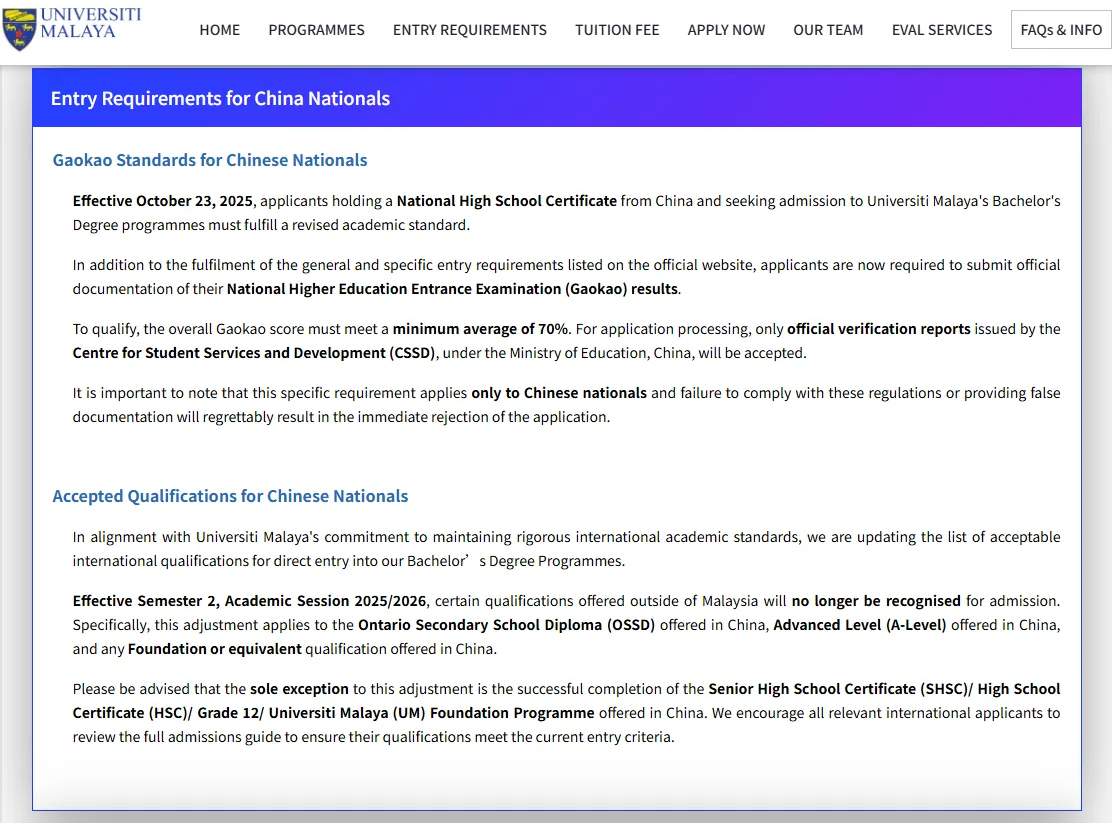The image size is (1112, 823).
Task: Open EVAL SERVICES from the navigation
Action: click(x=941, y=30)
